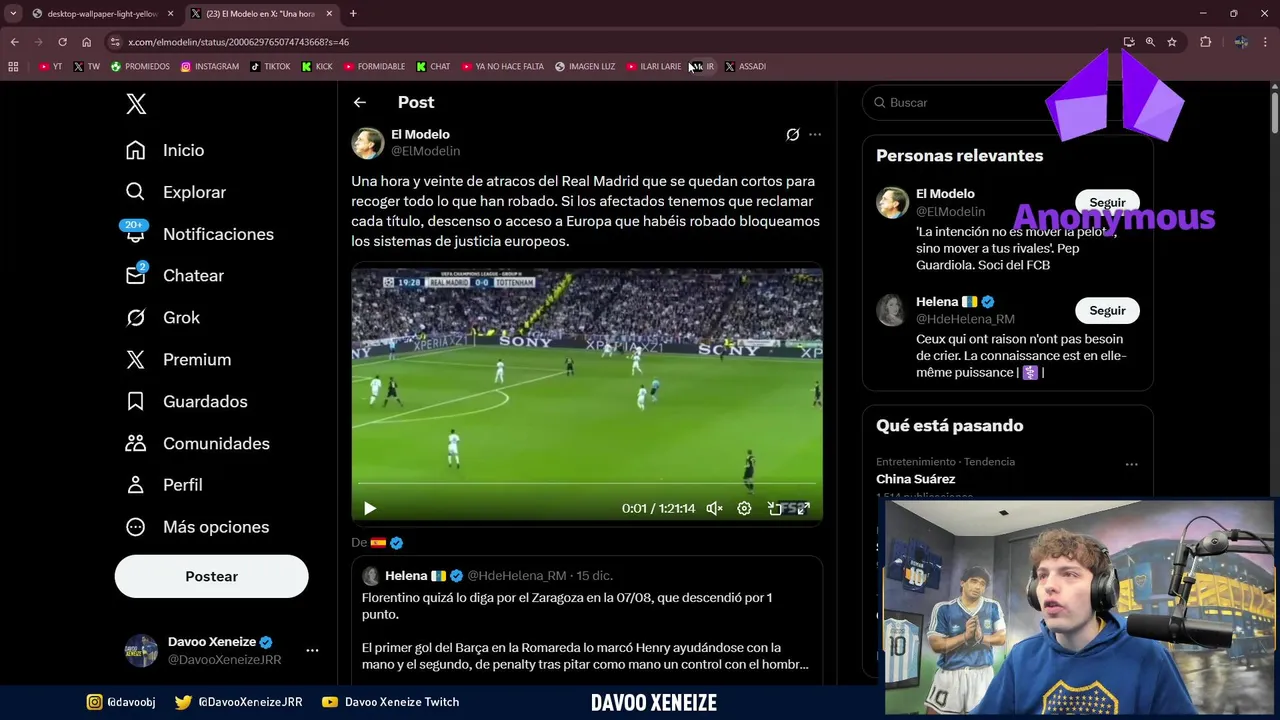Follow Helena with Seguir button
The width and height of the screenshot is (1280, 720).
(1107, 310)
